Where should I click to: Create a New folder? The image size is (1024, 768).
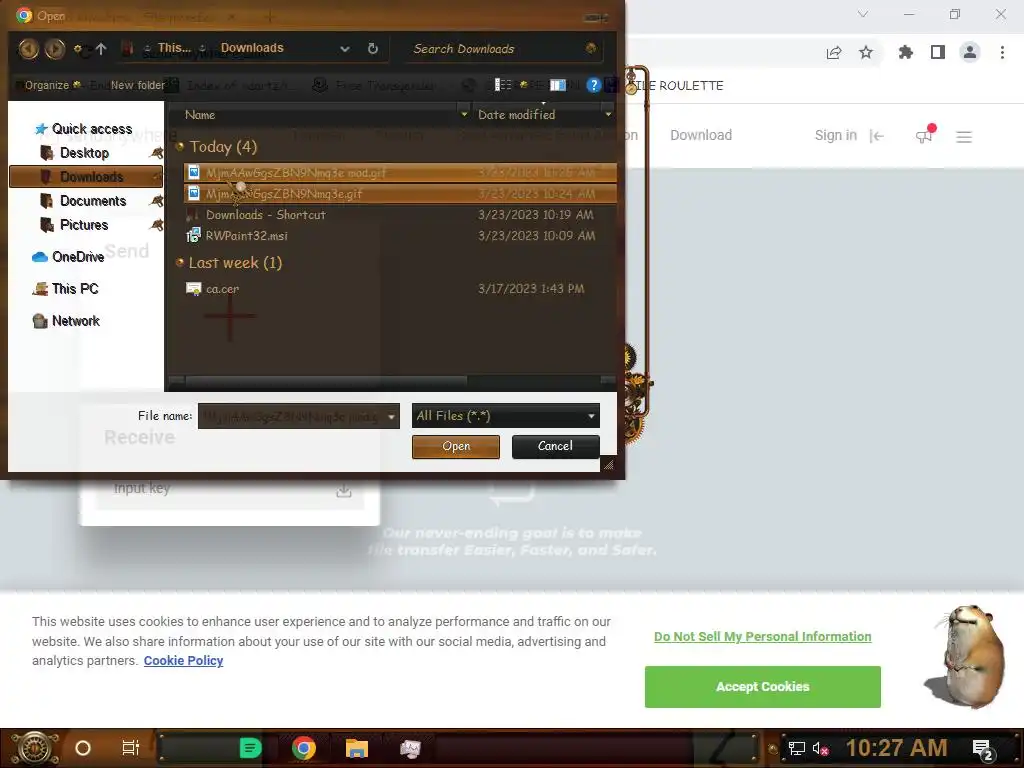(137, 85)
